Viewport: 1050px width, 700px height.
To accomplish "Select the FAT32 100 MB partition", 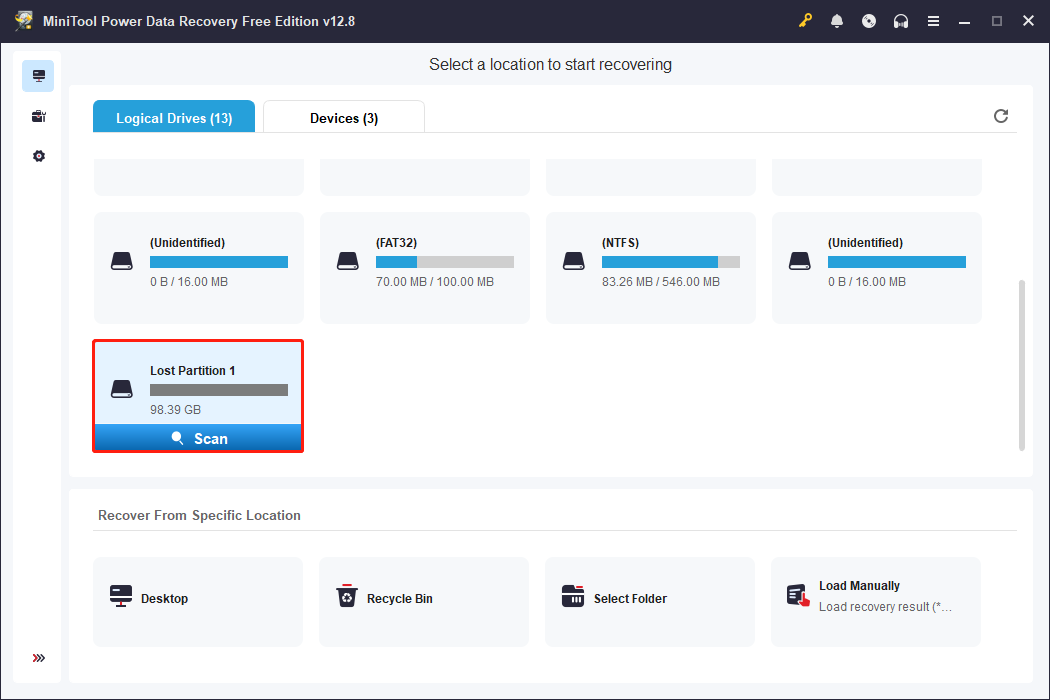I will pyautogui.click(x=424, y=267).
